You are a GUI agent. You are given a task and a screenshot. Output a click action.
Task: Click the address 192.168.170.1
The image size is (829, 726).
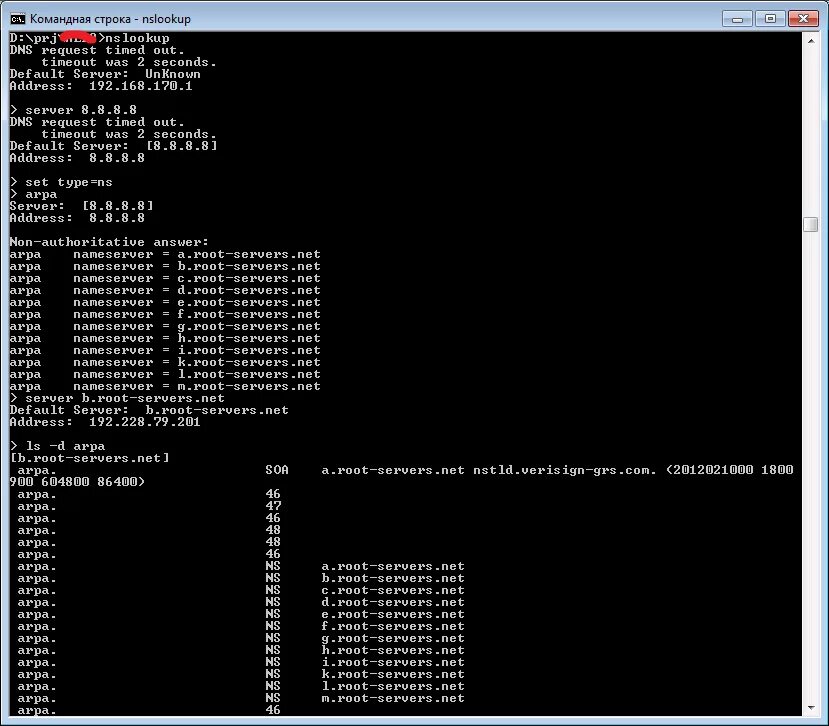pos(141,86)
